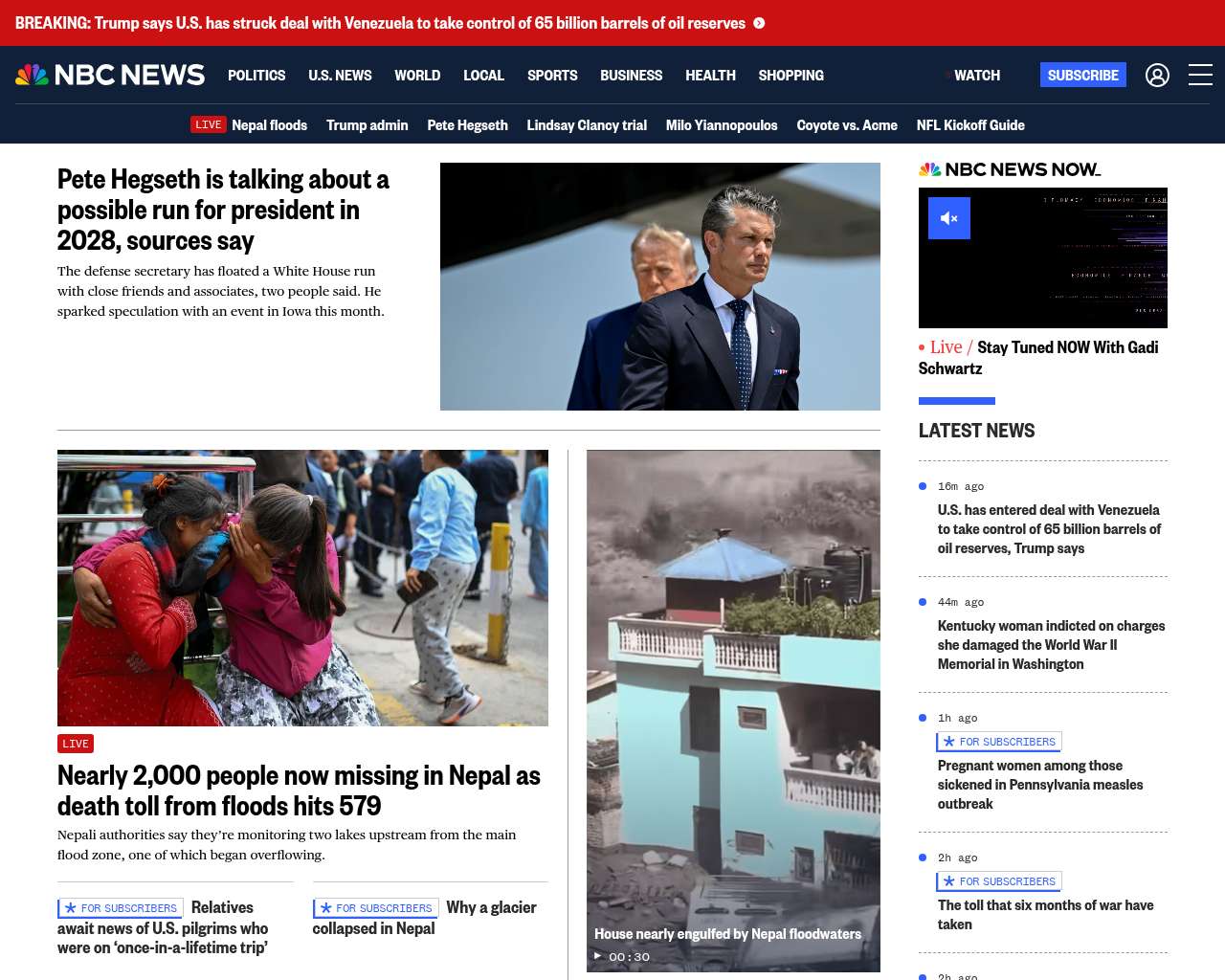Unmute the NBC News Now live video
The image size is (1225, 980).
[x=949, y=218]
